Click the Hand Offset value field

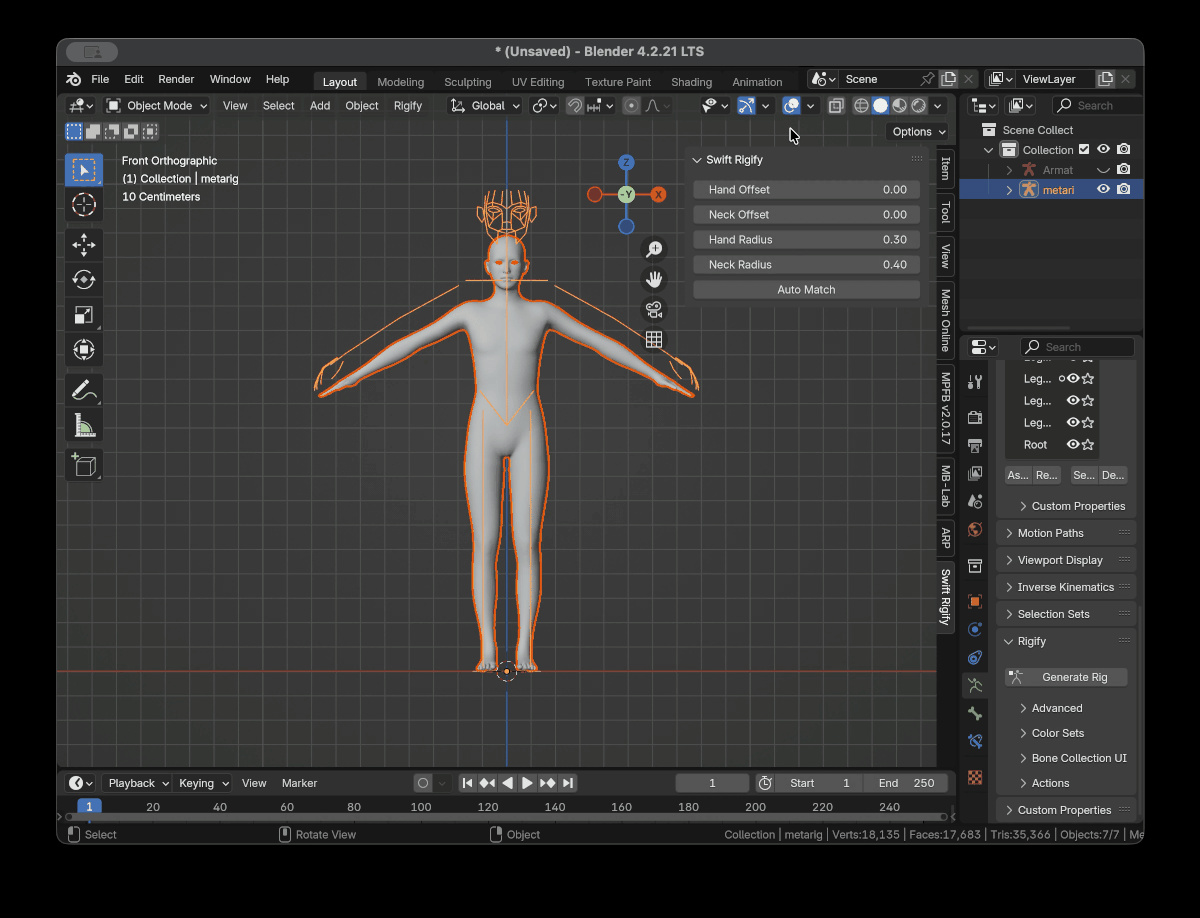tap(806, 190)
